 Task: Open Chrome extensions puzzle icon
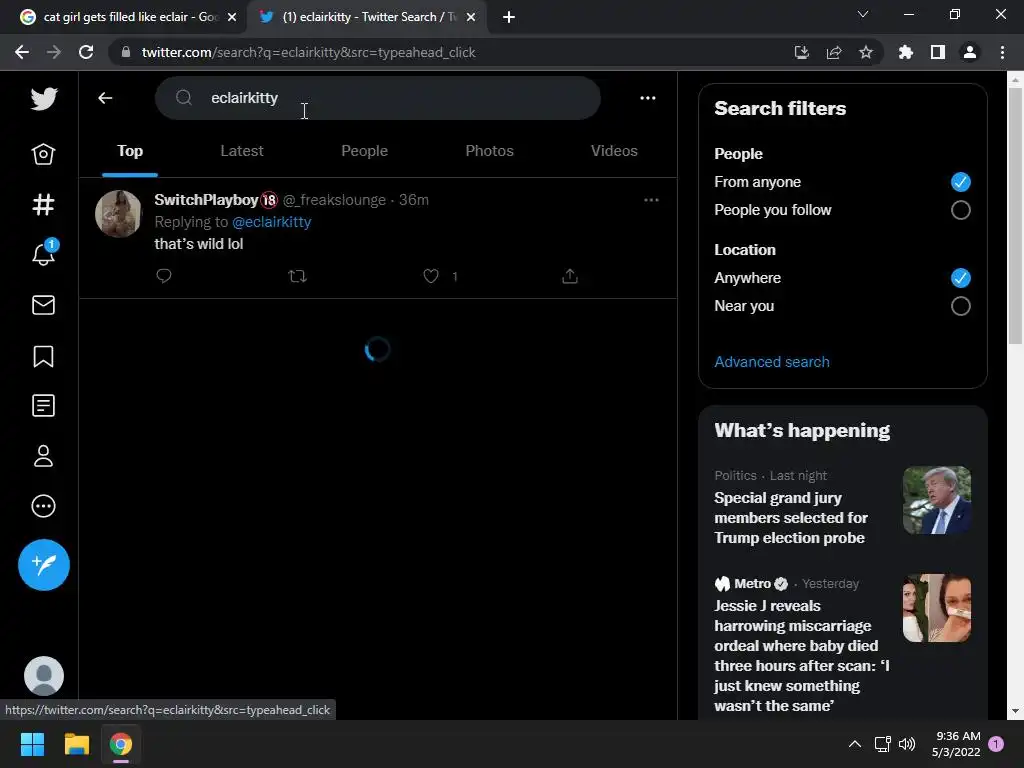pyautogui.click(x=905, y=52)
